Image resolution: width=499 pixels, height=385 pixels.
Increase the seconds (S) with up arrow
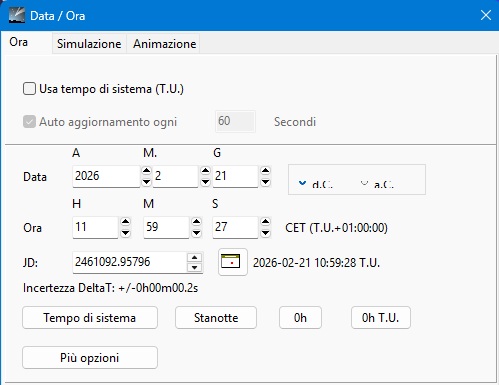(265, 222)
